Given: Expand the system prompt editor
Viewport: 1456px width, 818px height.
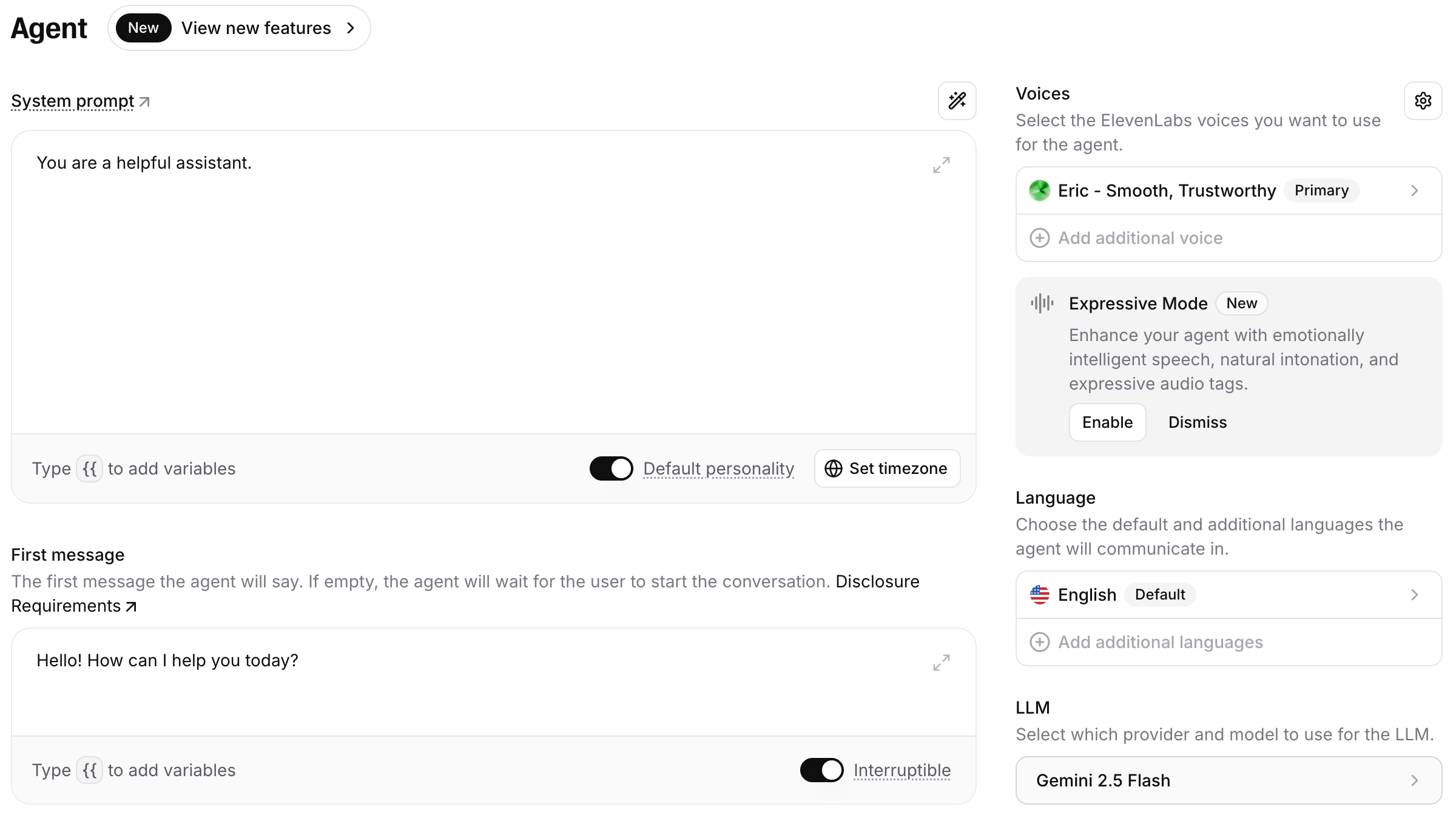Looking at the screenshot, I should pyautogui.click(x=941, y=165).
